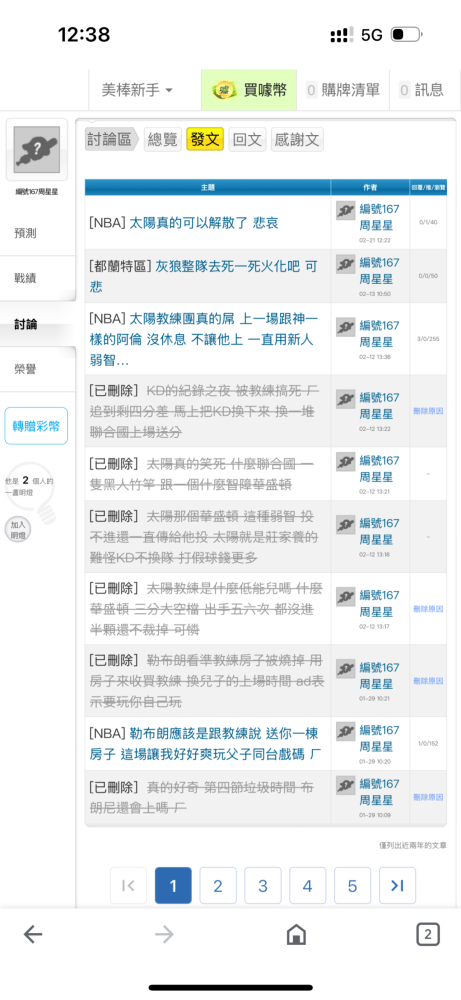Expand the 美棒新手 dropdown menu

click(x=137, y=90)
